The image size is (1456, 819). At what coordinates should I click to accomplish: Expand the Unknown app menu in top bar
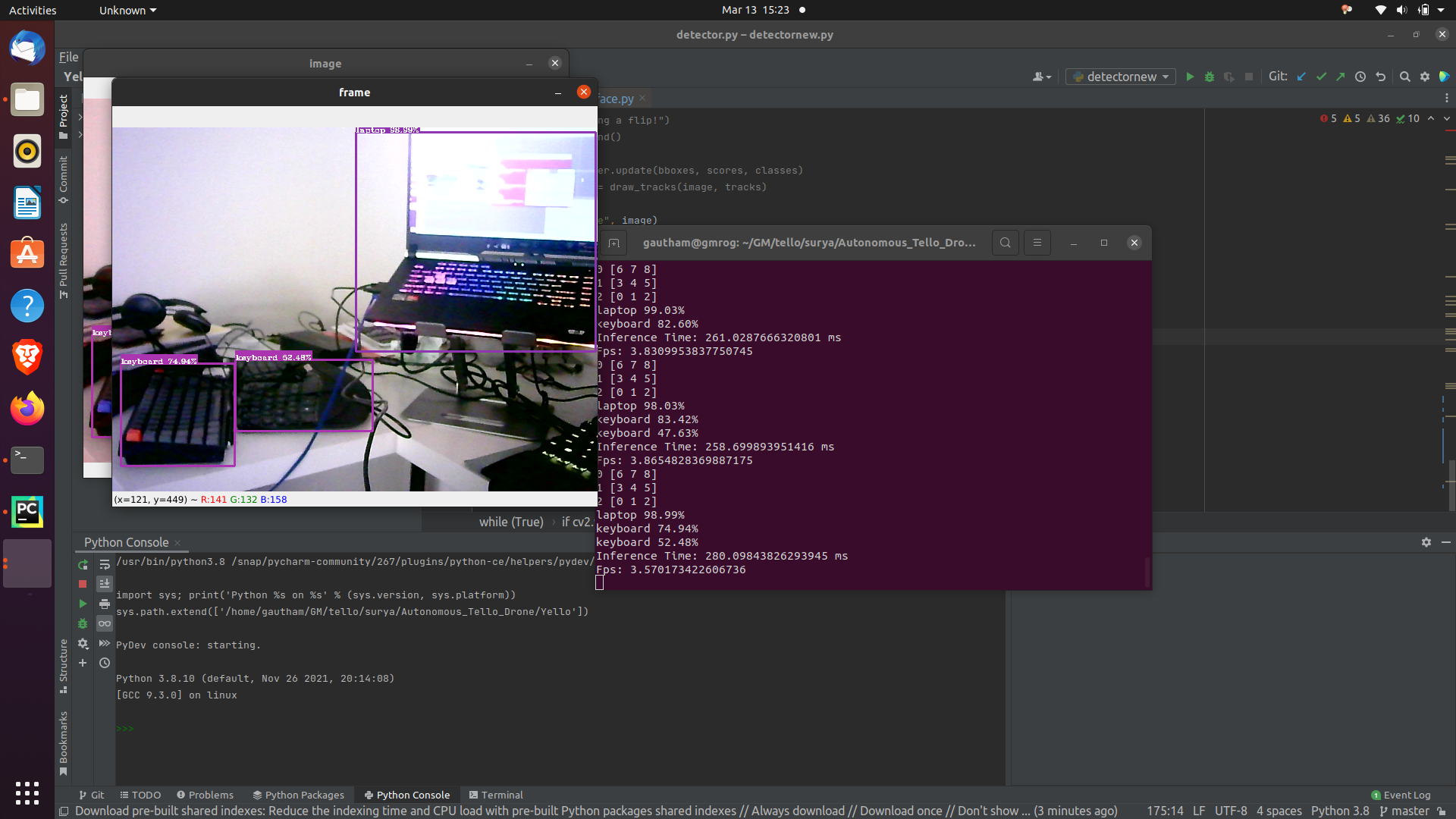pos(127,10)
